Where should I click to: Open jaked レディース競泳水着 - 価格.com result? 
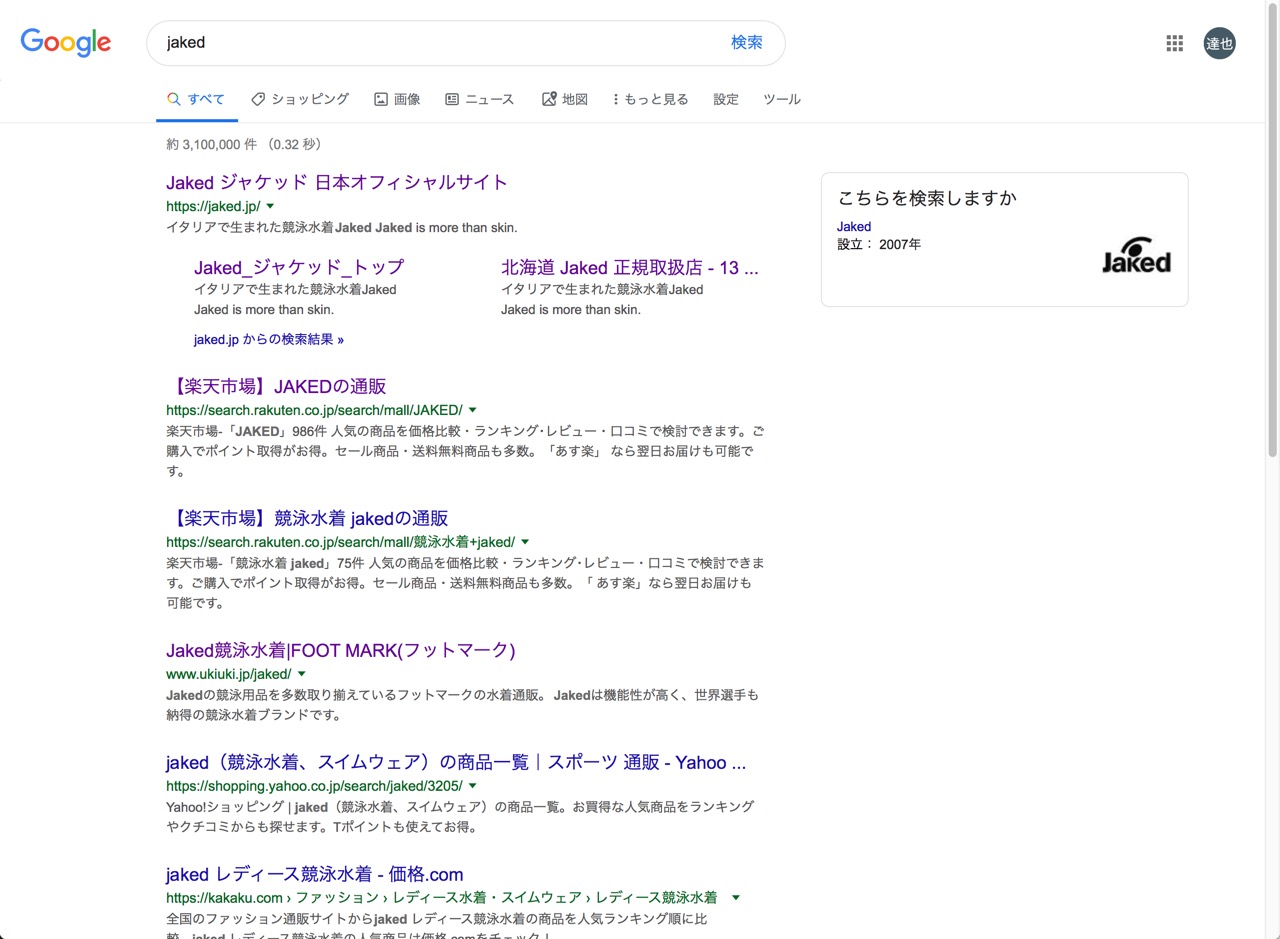tap(315, 874)
